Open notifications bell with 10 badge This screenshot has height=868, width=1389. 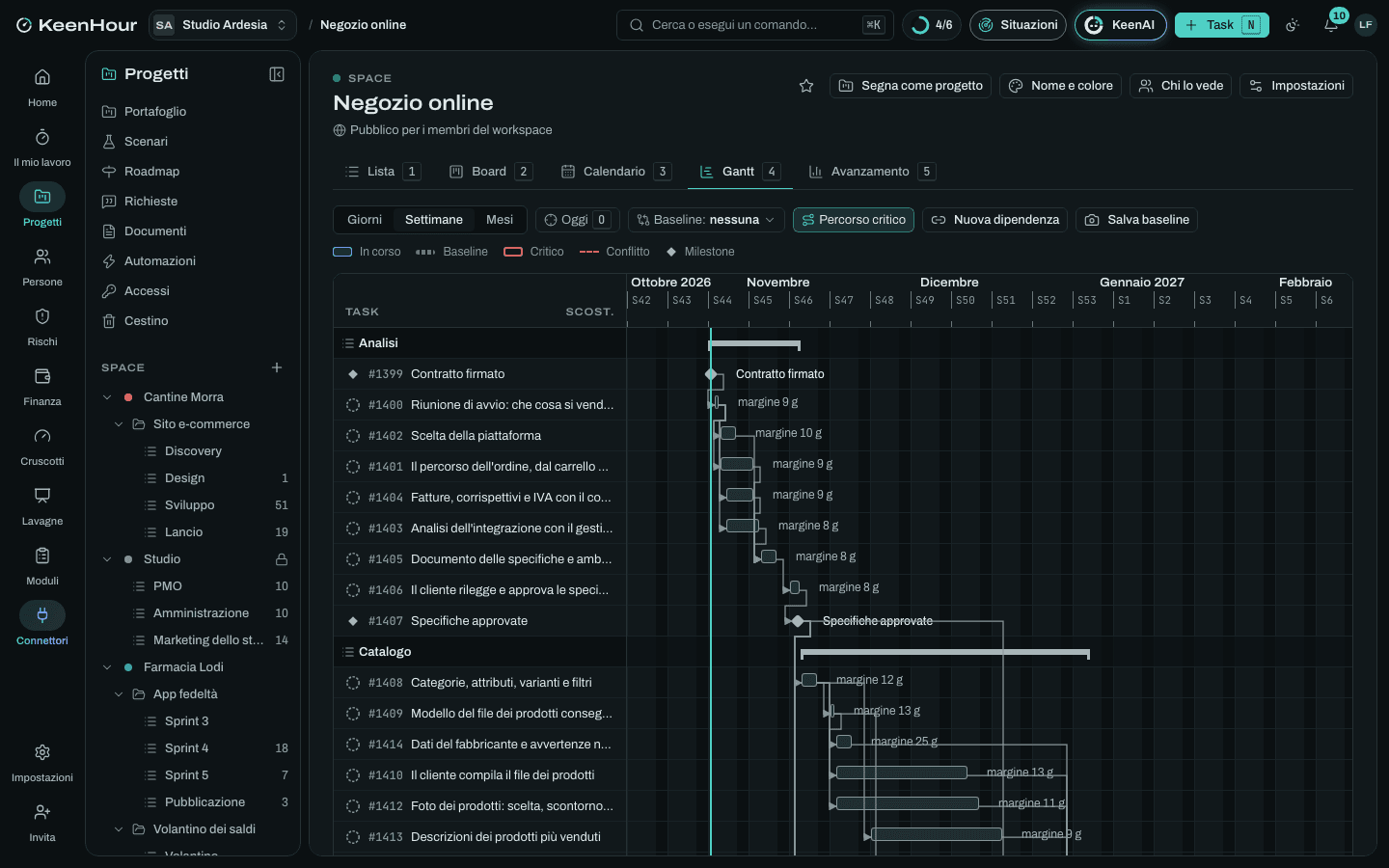(1331, 25)
